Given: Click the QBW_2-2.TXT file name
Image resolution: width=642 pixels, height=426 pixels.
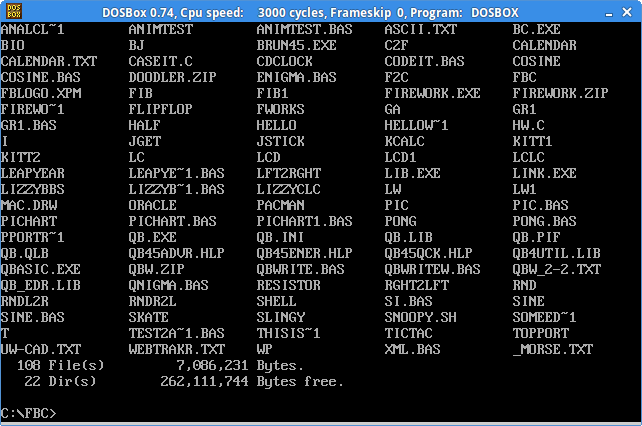Looking at the screenshot, I should pos(556,269).
